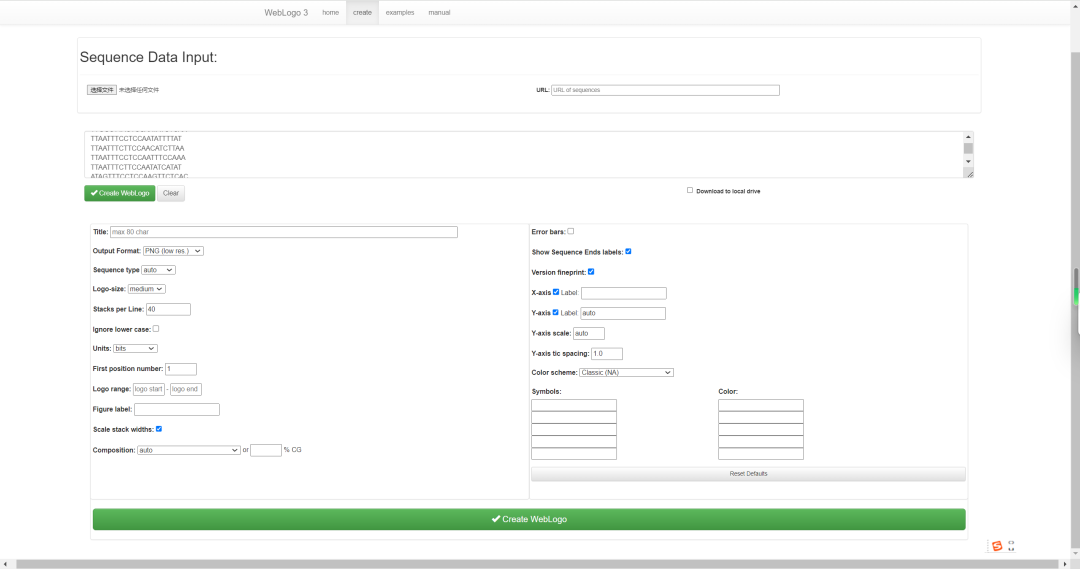The width and height of the screenshot is (1080, 569).
Task: Focus the last Symbols input field
Action: (574, 454)
